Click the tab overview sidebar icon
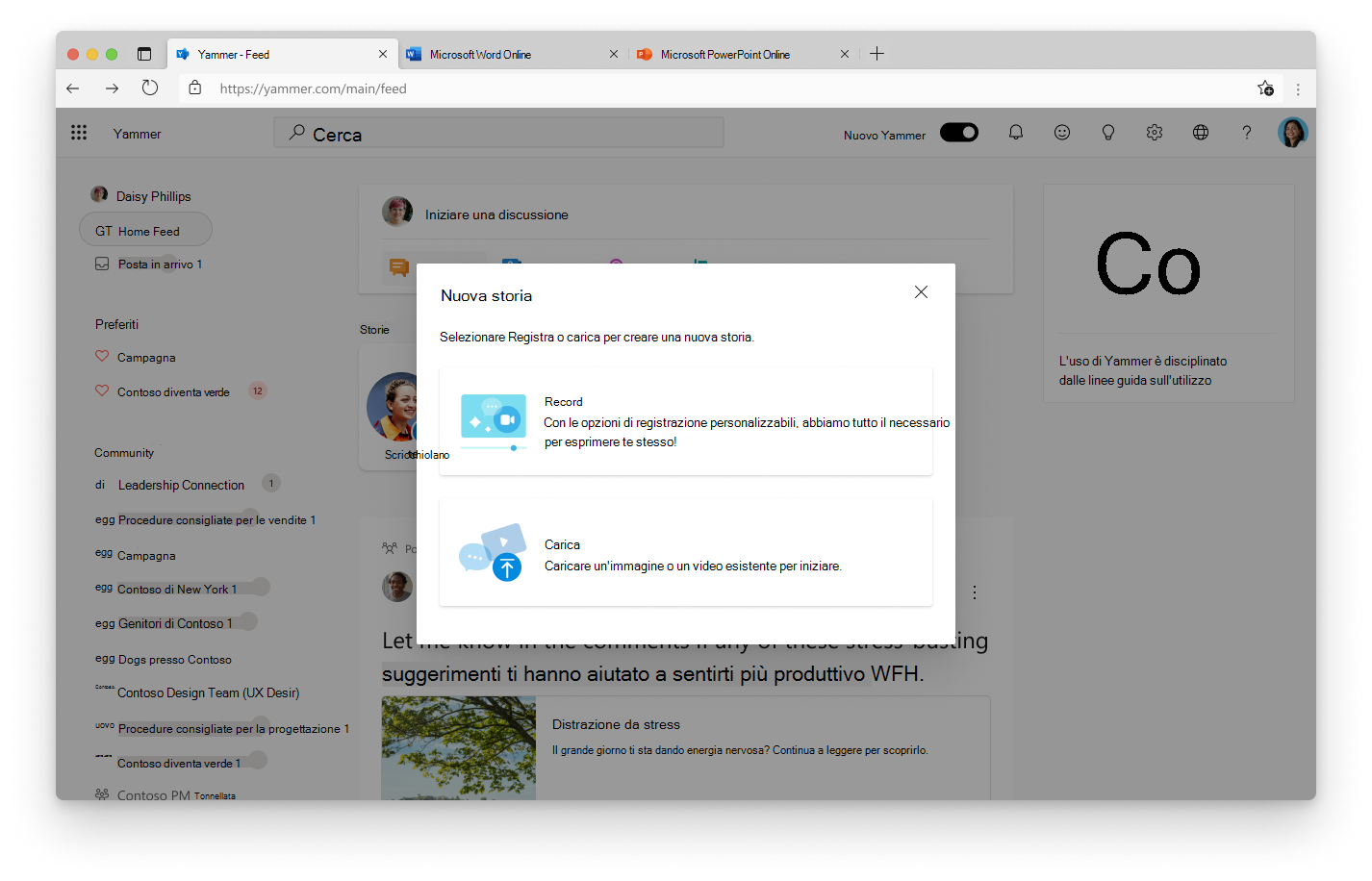1372x881 pixels. [144, 55]
